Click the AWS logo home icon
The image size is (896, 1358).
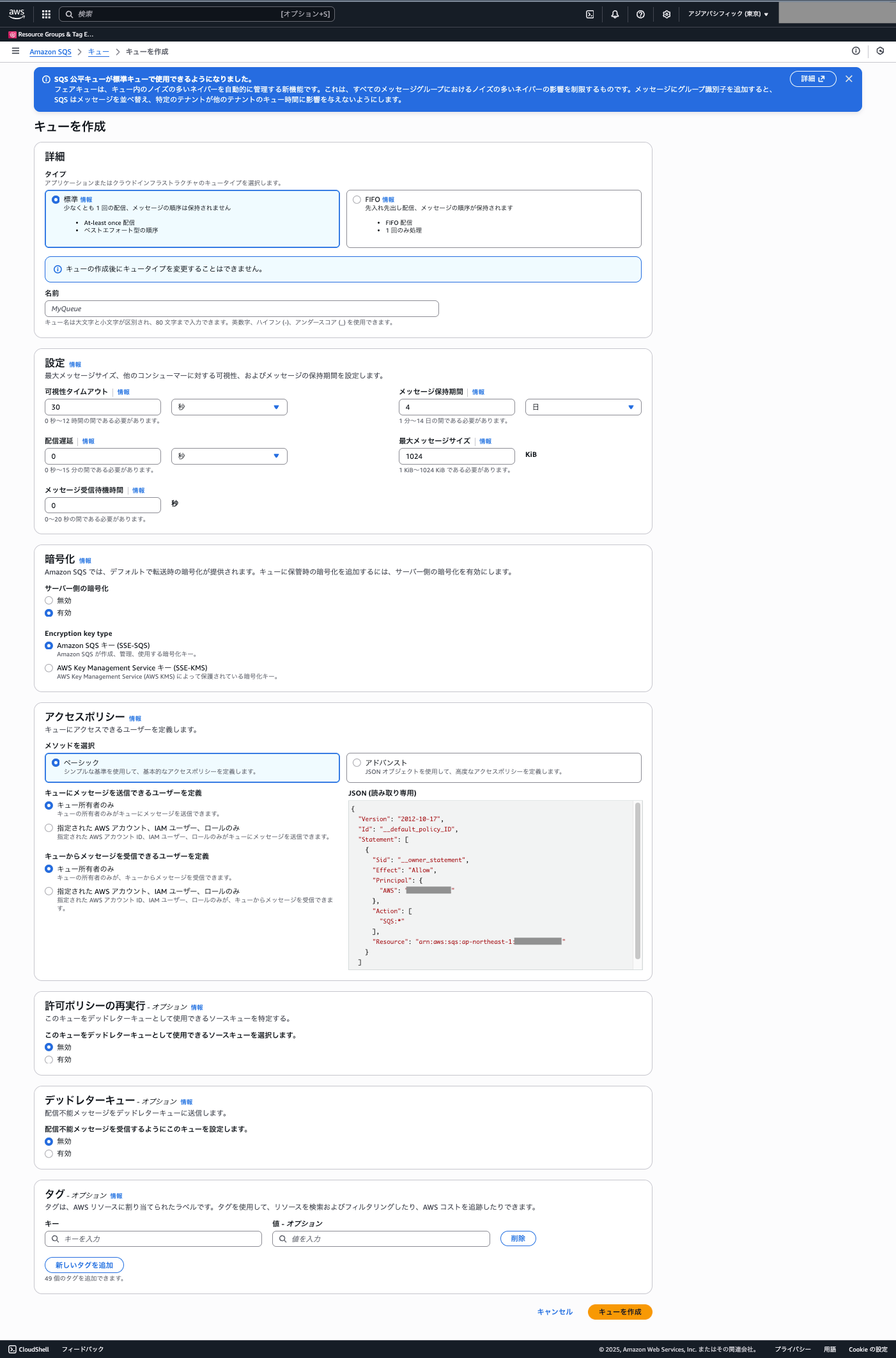coord(17,13)
